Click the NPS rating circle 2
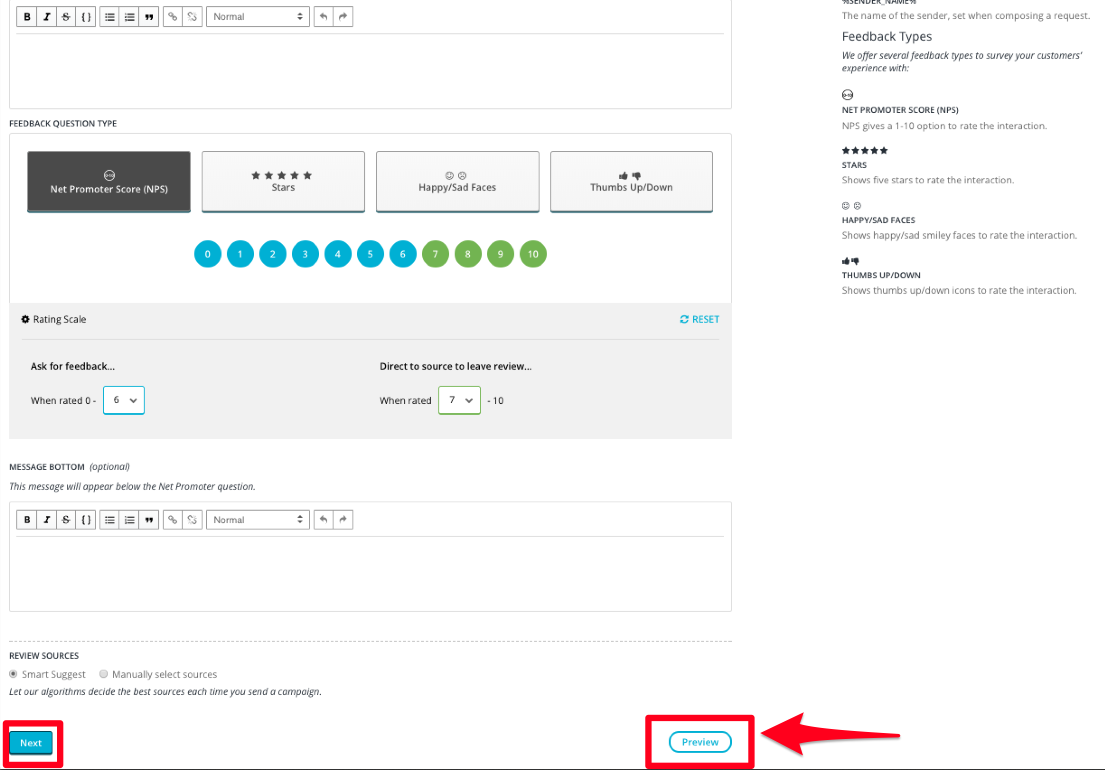 (x=273, y=254)
